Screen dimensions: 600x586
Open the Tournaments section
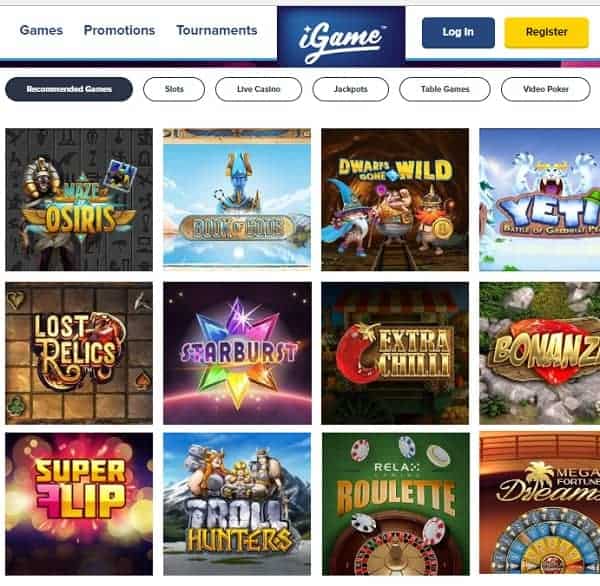coord(217,30)
